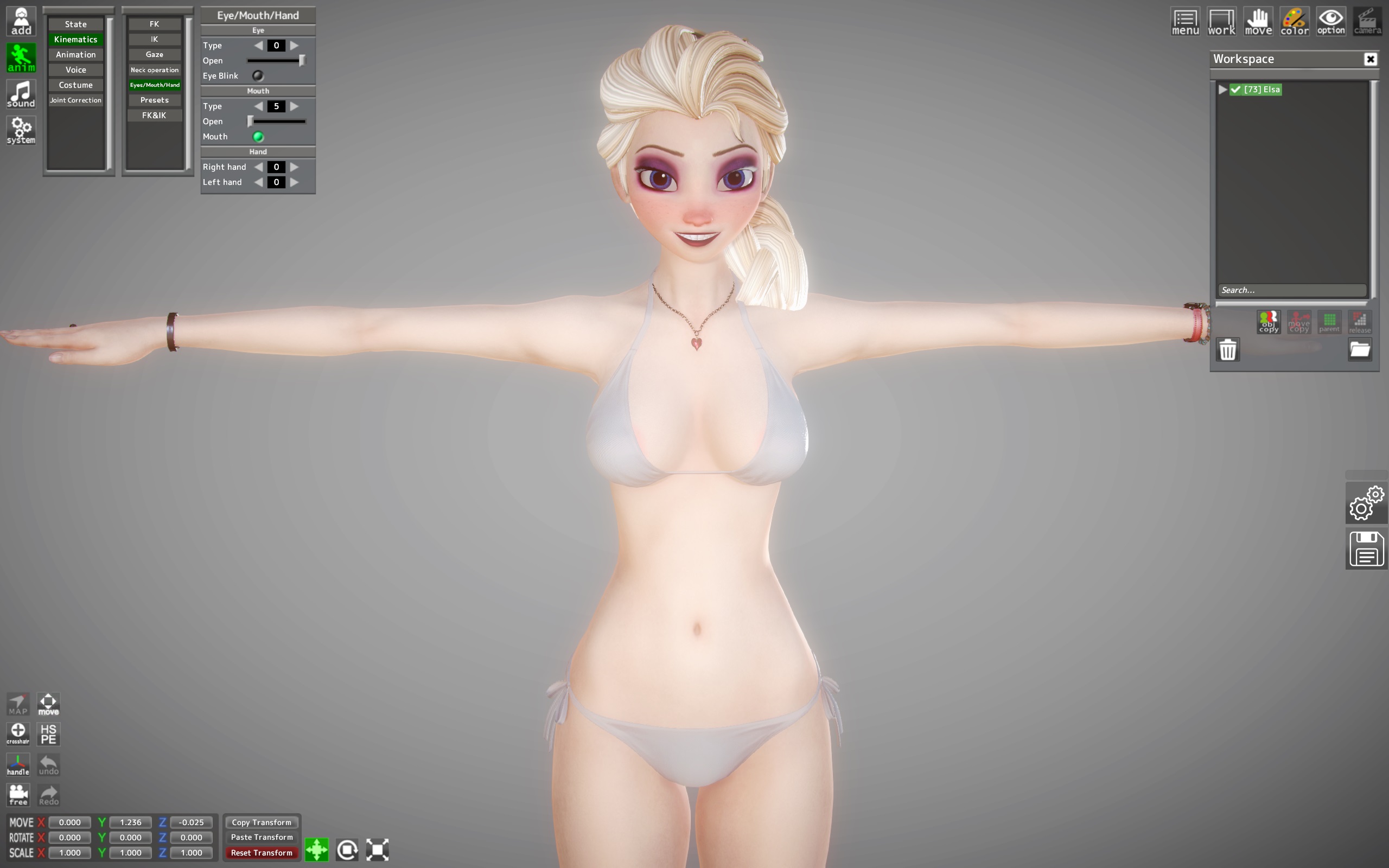1389x868 pixels.
Task: Increase Left hand value arrow
Action: click(x=294, y=182)
